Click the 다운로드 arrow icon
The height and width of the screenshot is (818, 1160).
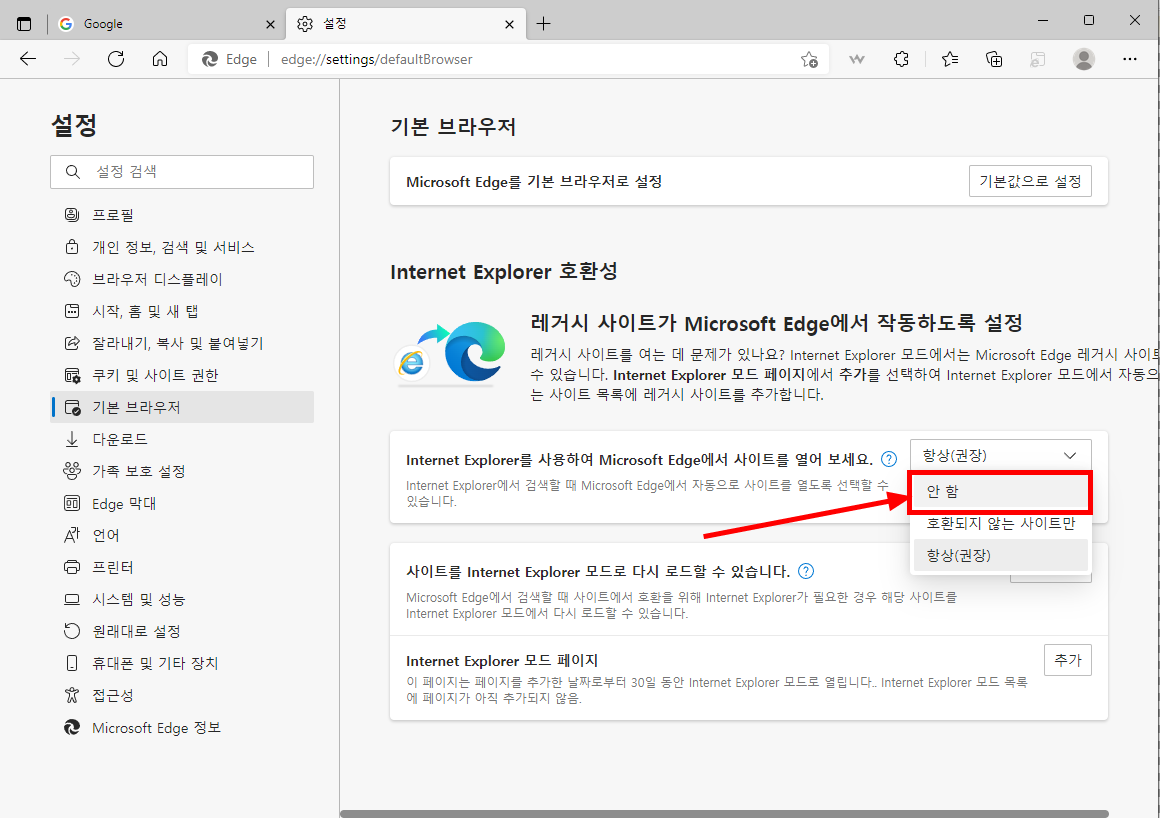72,439
